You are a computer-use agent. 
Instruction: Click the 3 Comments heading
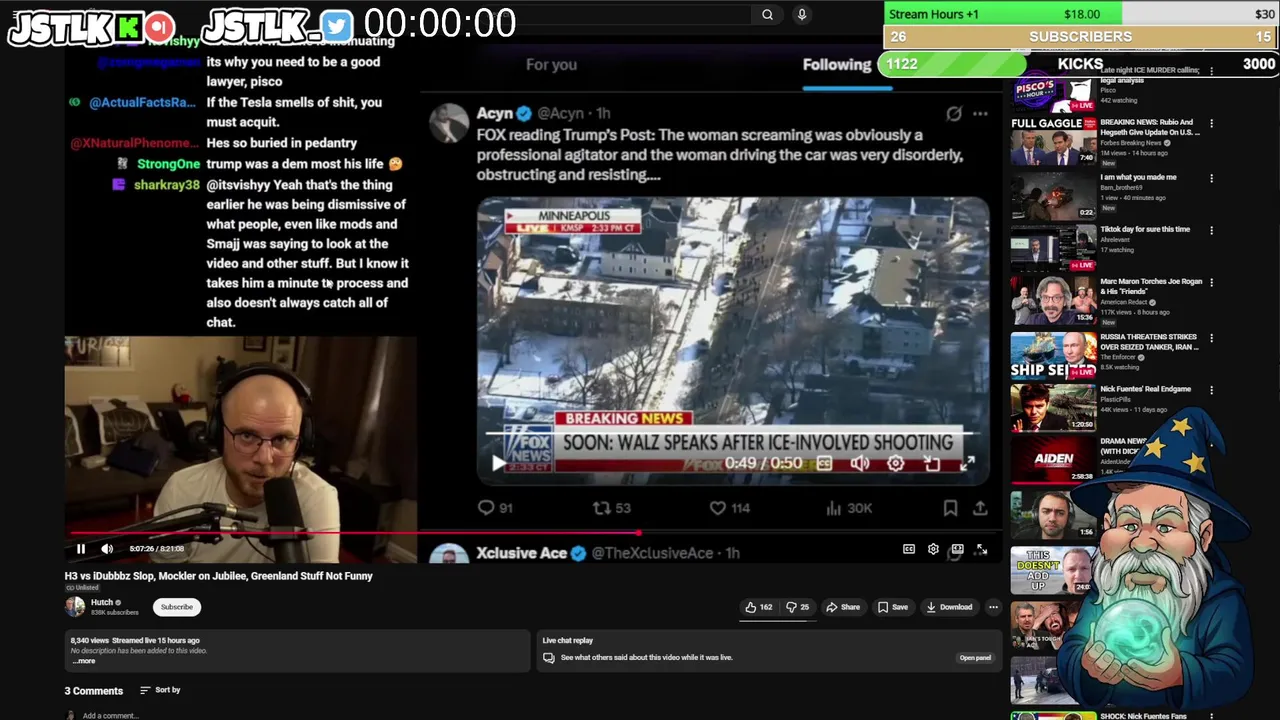pyautogui.click(x=94, y=691)
